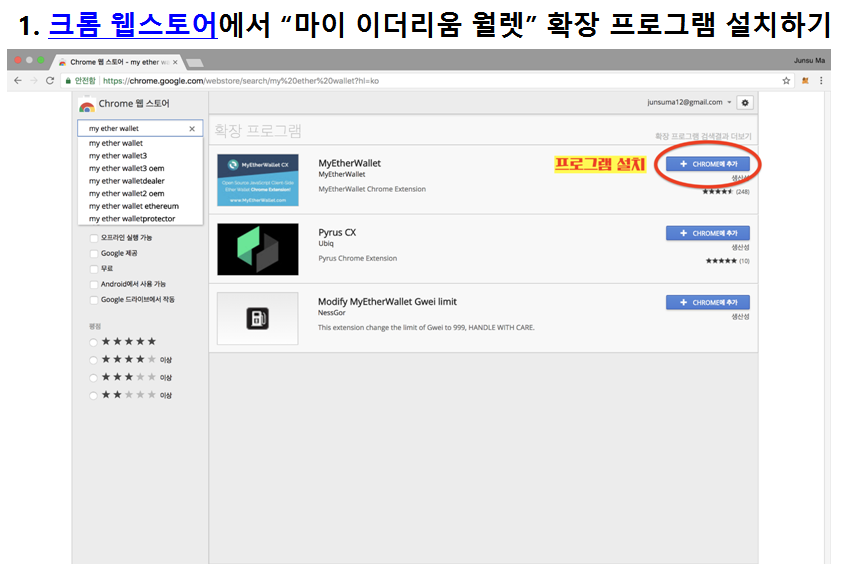
Task: Add Pyrus CX to Chrome
Action: [708, 233]
